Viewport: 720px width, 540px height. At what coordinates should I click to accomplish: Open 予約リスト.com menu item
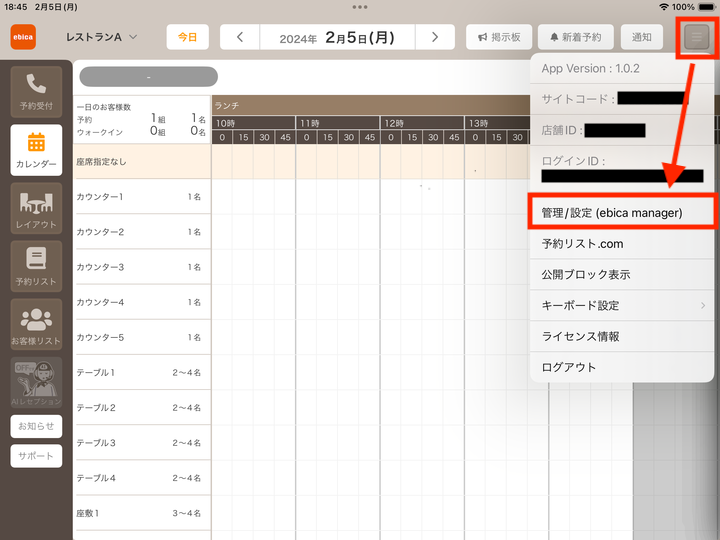622,244
